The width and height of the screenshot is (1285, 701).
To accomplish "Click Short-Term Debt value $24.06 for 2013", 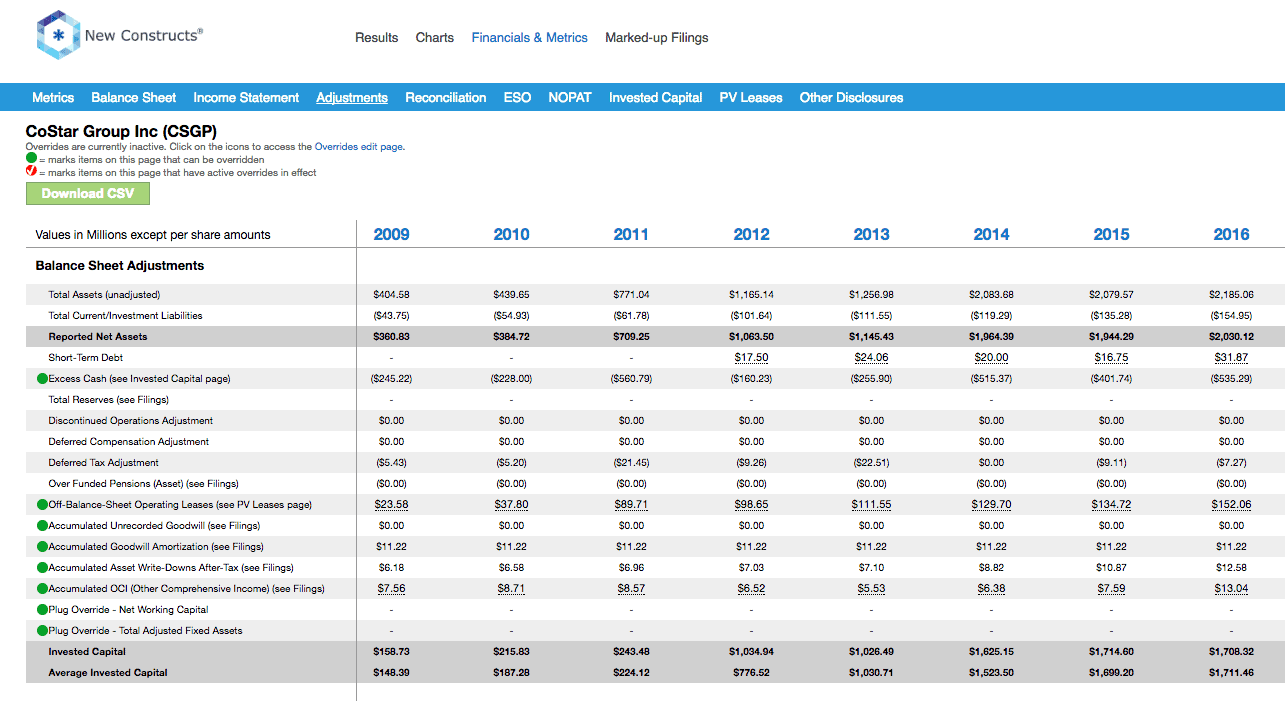I will 871,358.
